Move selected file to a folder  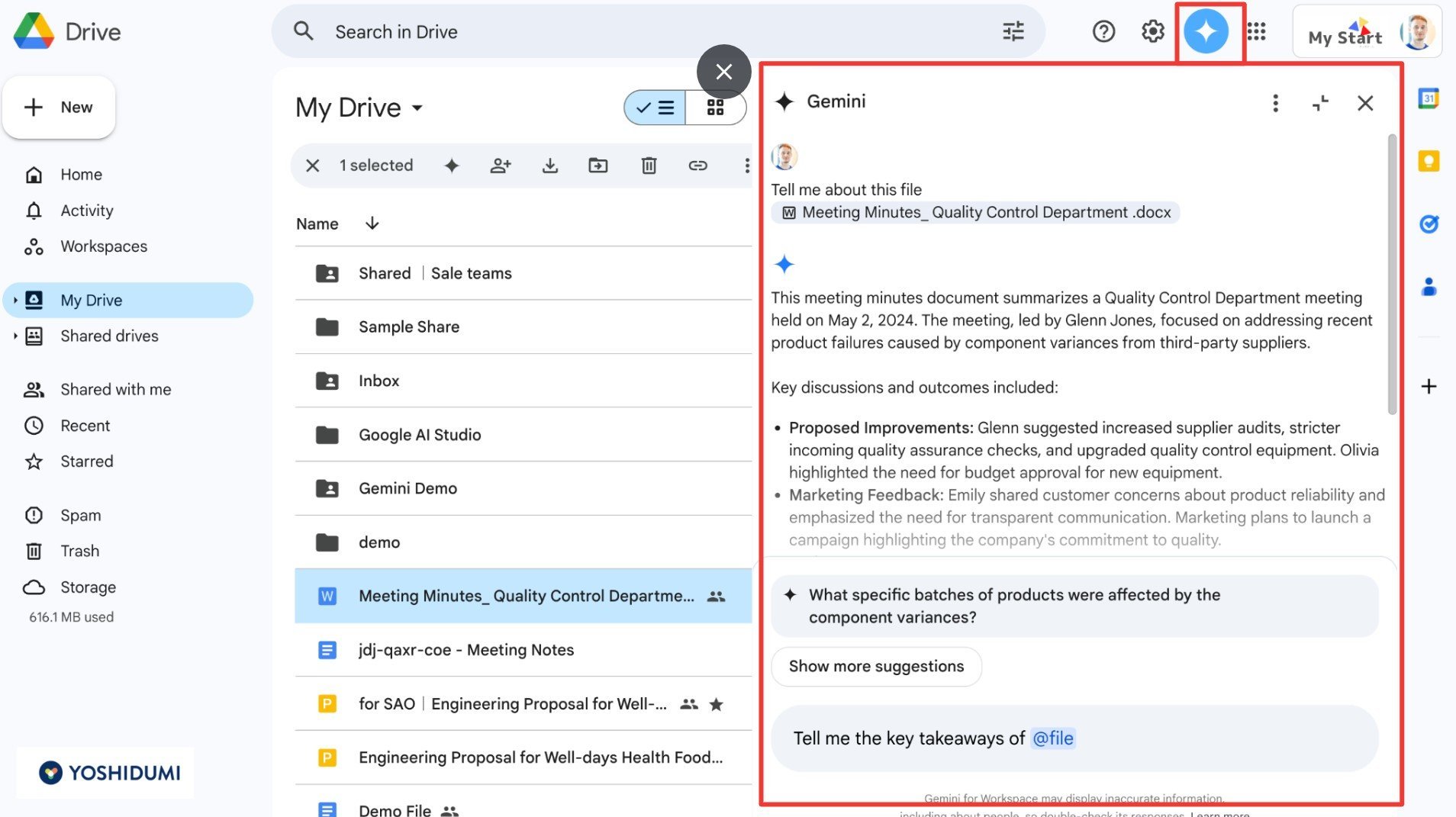click(x=598, y=166)
